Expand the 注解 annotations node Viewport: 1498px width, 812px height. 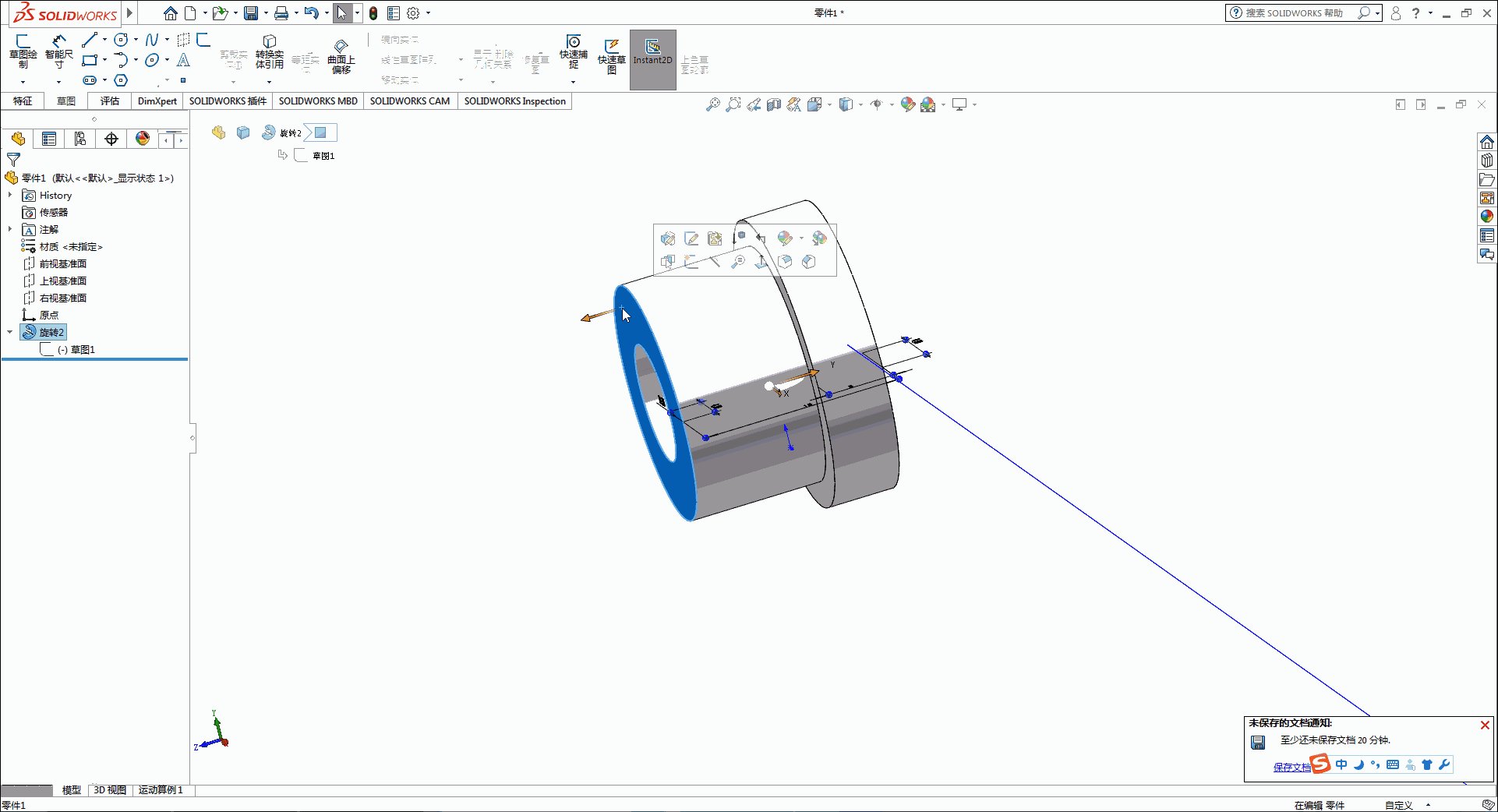coord(9,229)
